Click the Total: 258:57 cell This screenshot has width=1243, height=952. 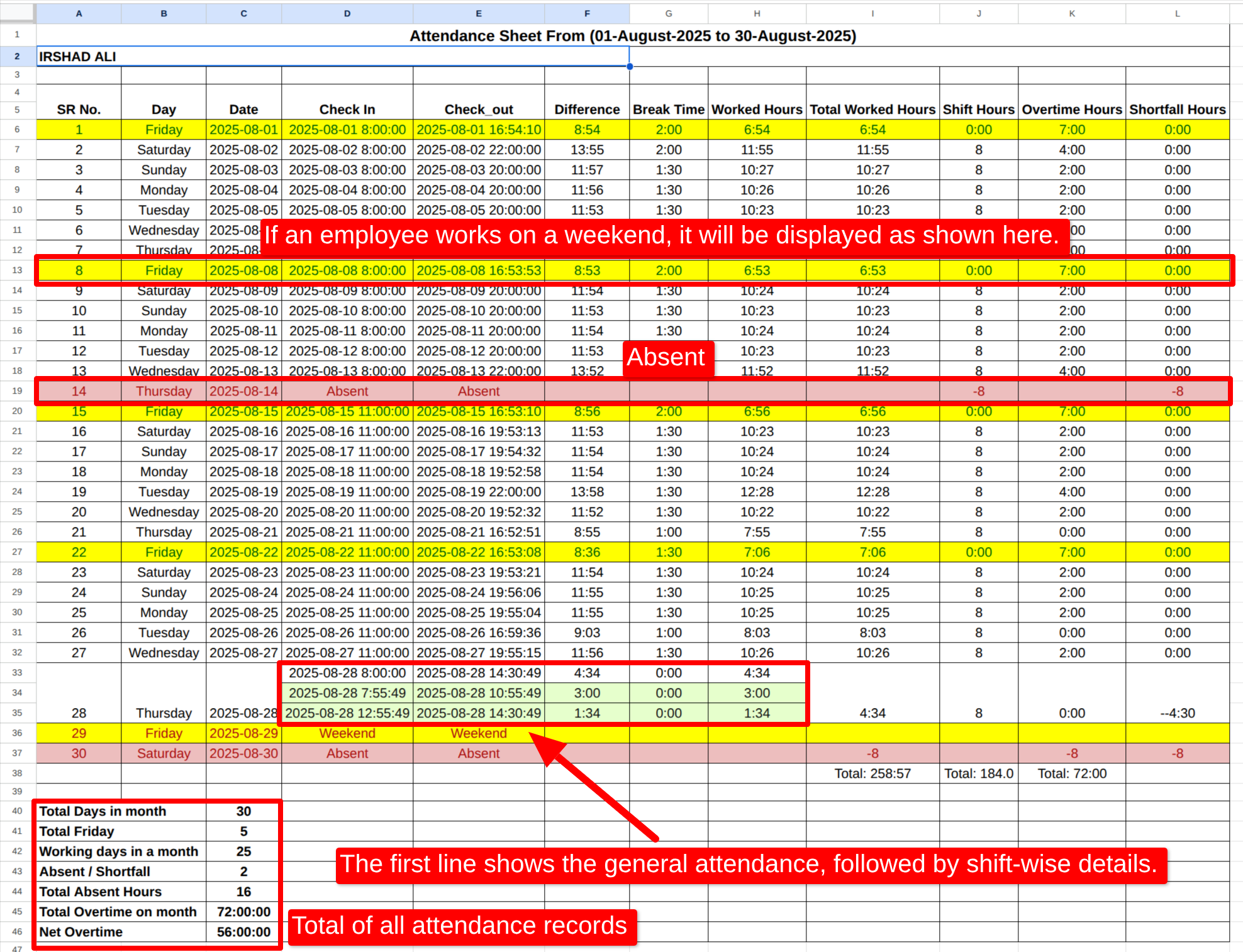[x=872, y=773]
